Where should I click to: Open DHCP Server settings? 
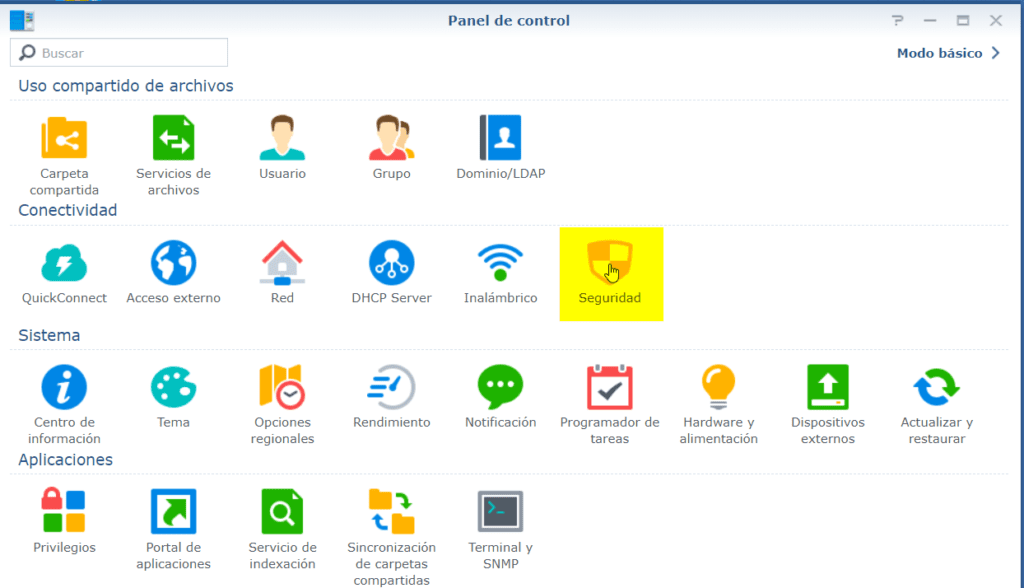pyautogui.click(x=392, y=262)
